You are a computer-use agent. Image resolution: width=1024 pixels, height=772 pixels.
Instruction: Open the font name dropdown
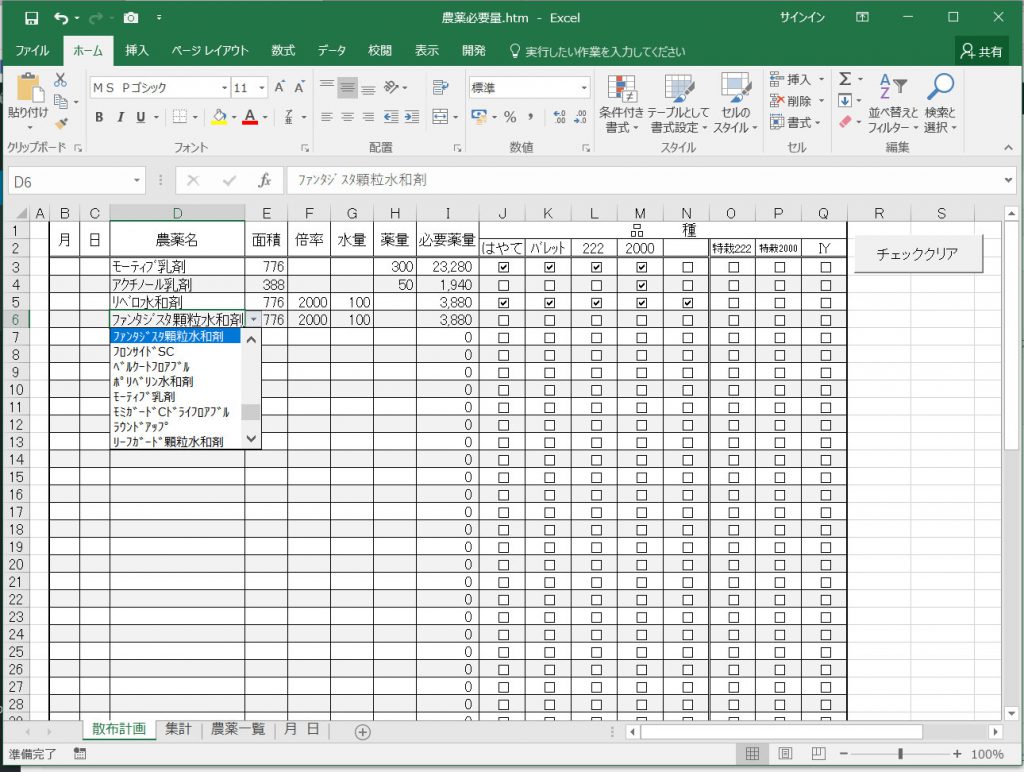coord(224,88)
